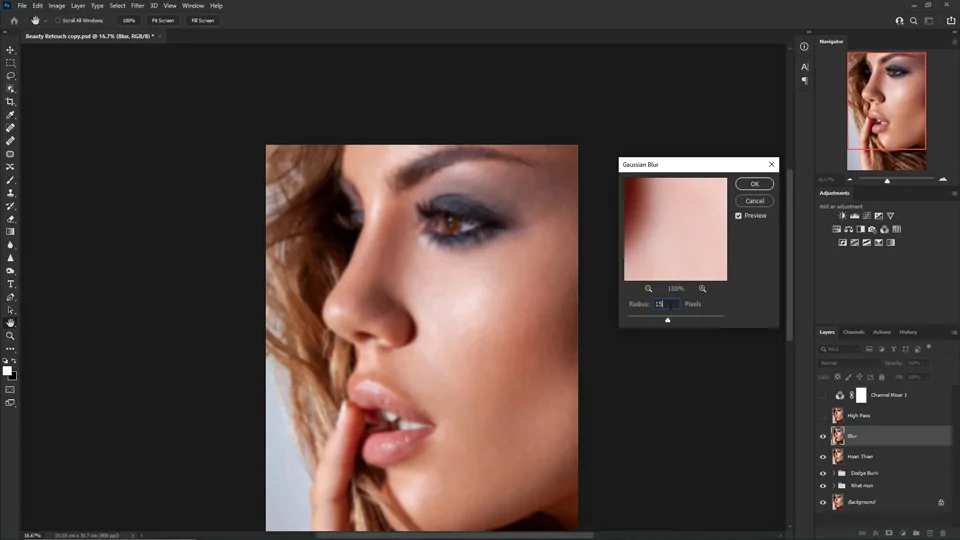The width and height of the screenshot is (960, 540).
Task: Open the Select menu
Action: pos(118,6)
